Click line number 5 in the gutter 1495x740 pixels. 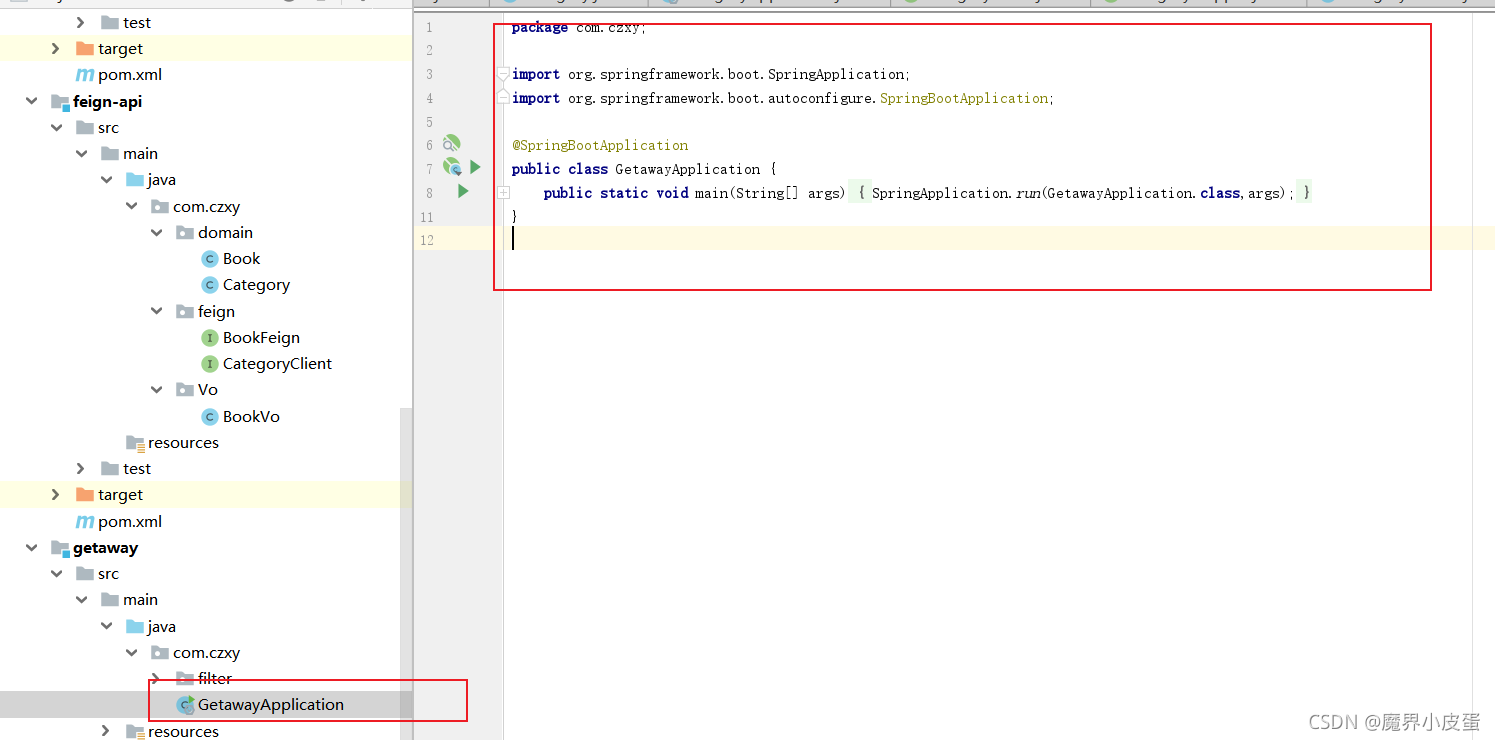tap(430, 122)
